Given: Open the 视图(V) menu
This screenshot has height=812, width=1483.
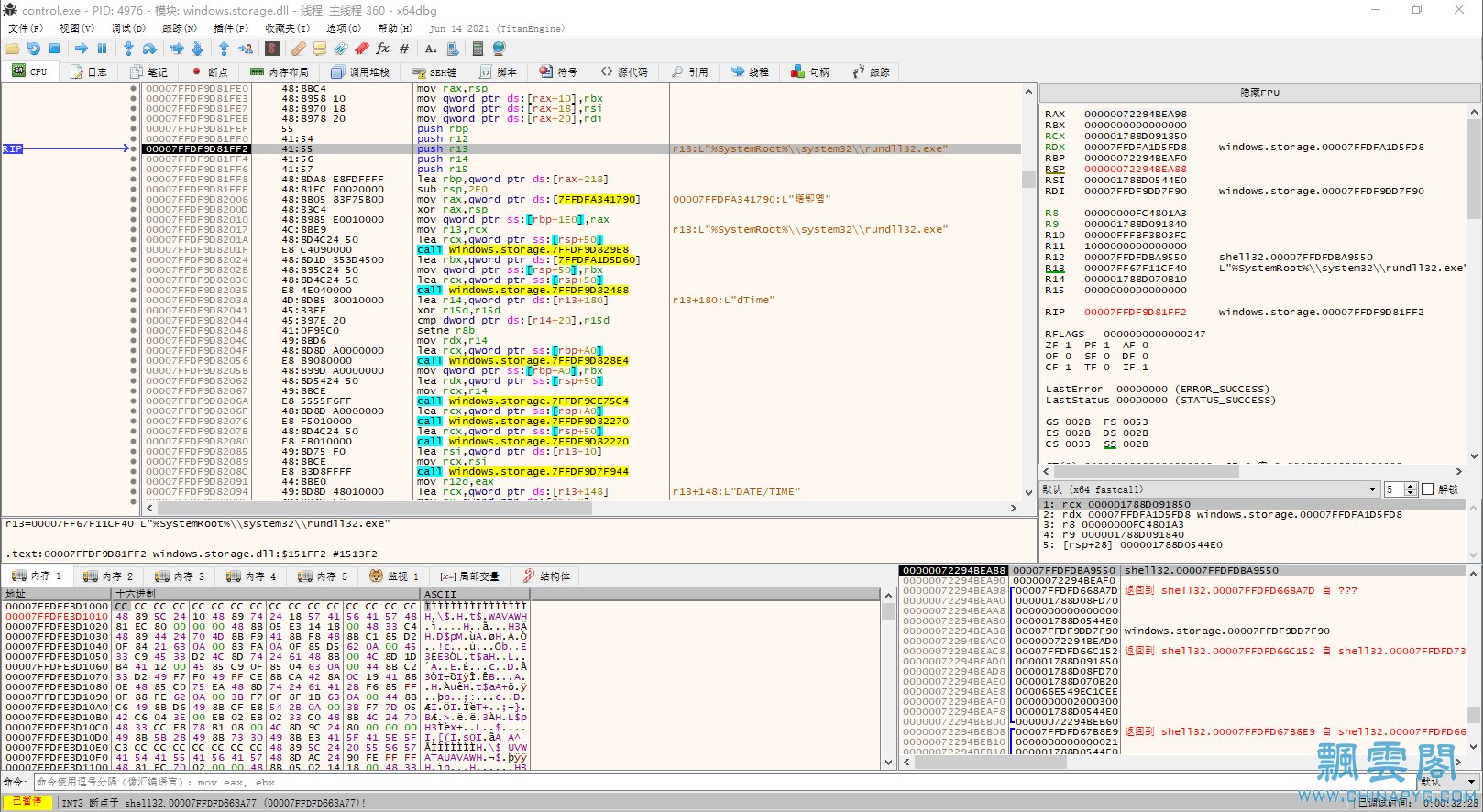Looking at the screenshot, I should click(77, 28).
